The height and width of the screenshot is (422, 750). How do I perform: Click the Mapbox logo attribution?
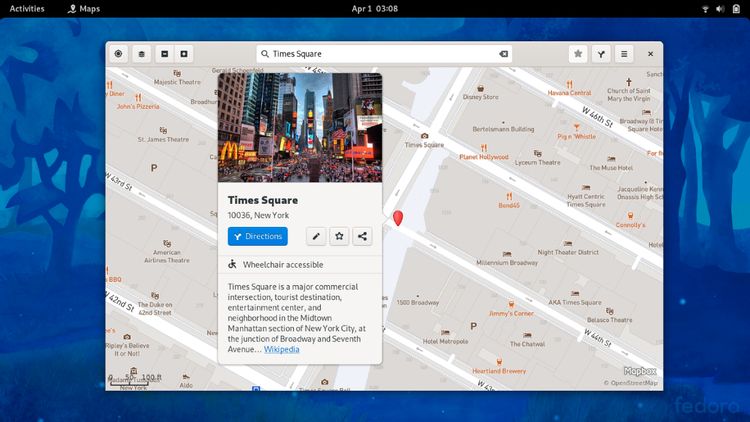(640, 371)
